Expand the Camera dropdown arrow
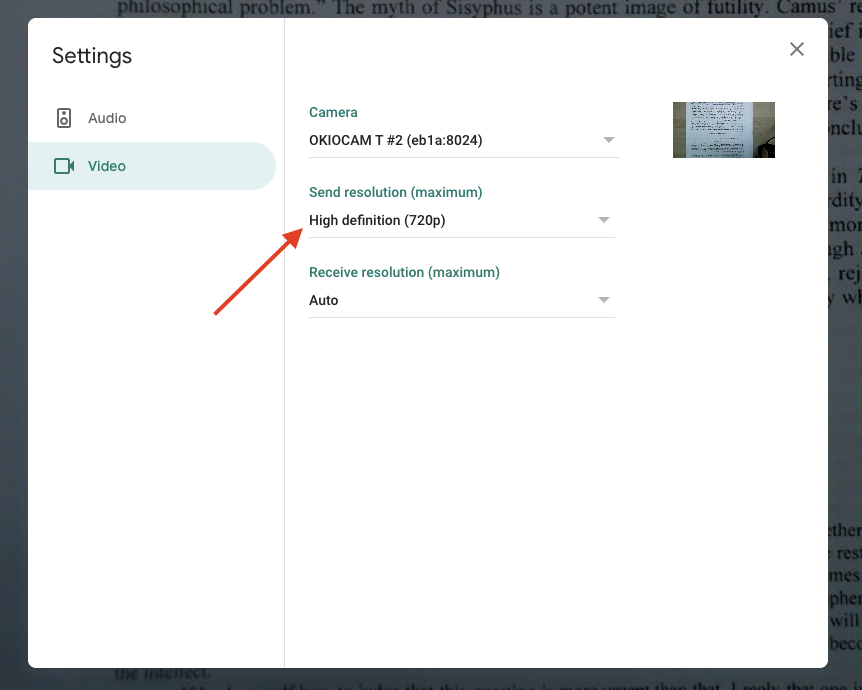The height and width of the screenshot is (690, 862). (x=608, y=140)
